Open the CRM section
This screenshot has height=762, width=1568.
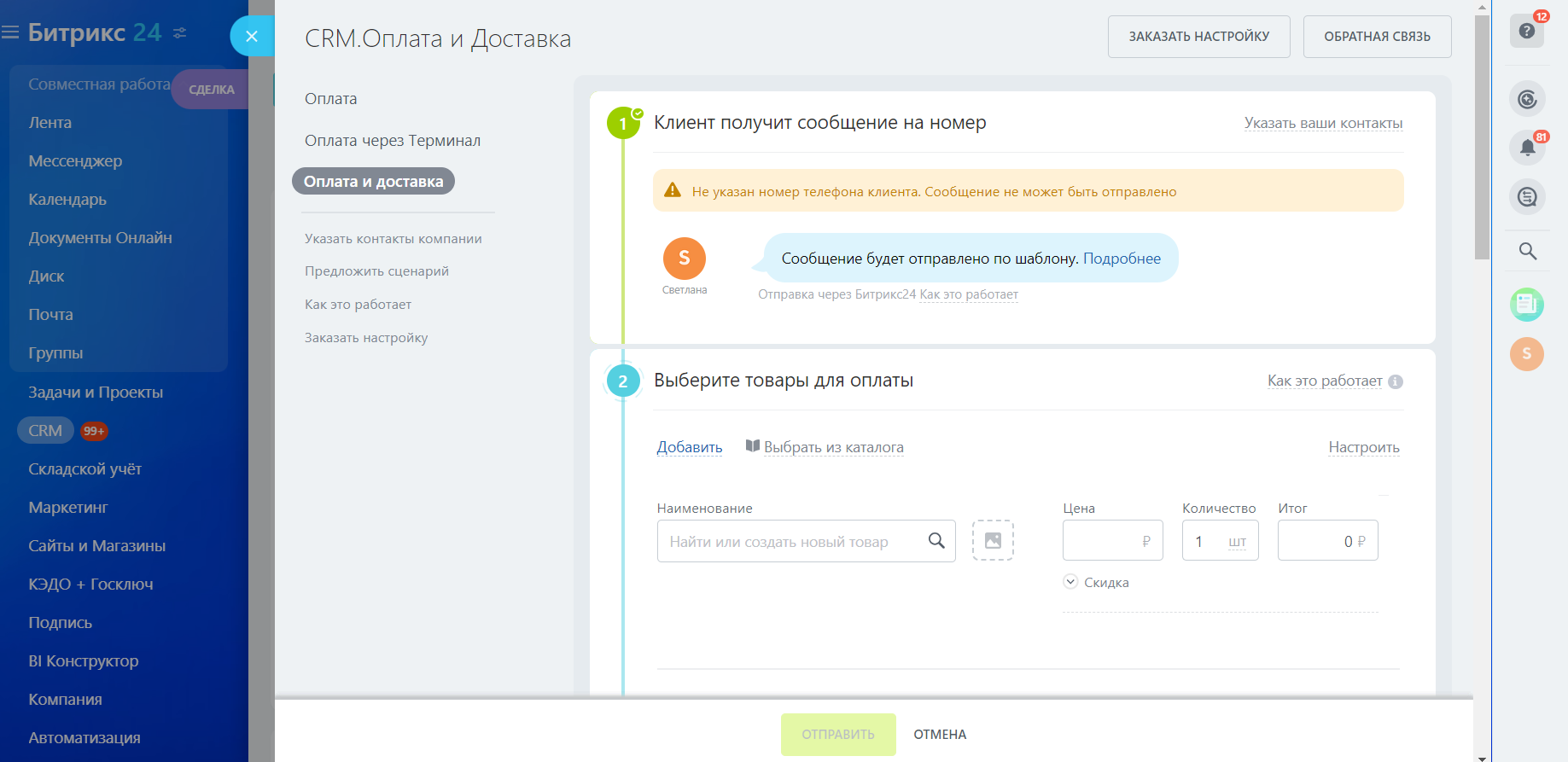click(x=45, y=431)
